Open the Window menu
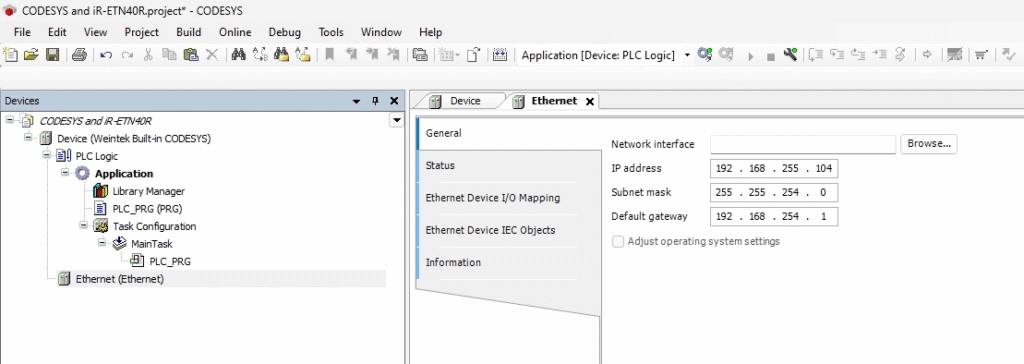 [381, 32]
